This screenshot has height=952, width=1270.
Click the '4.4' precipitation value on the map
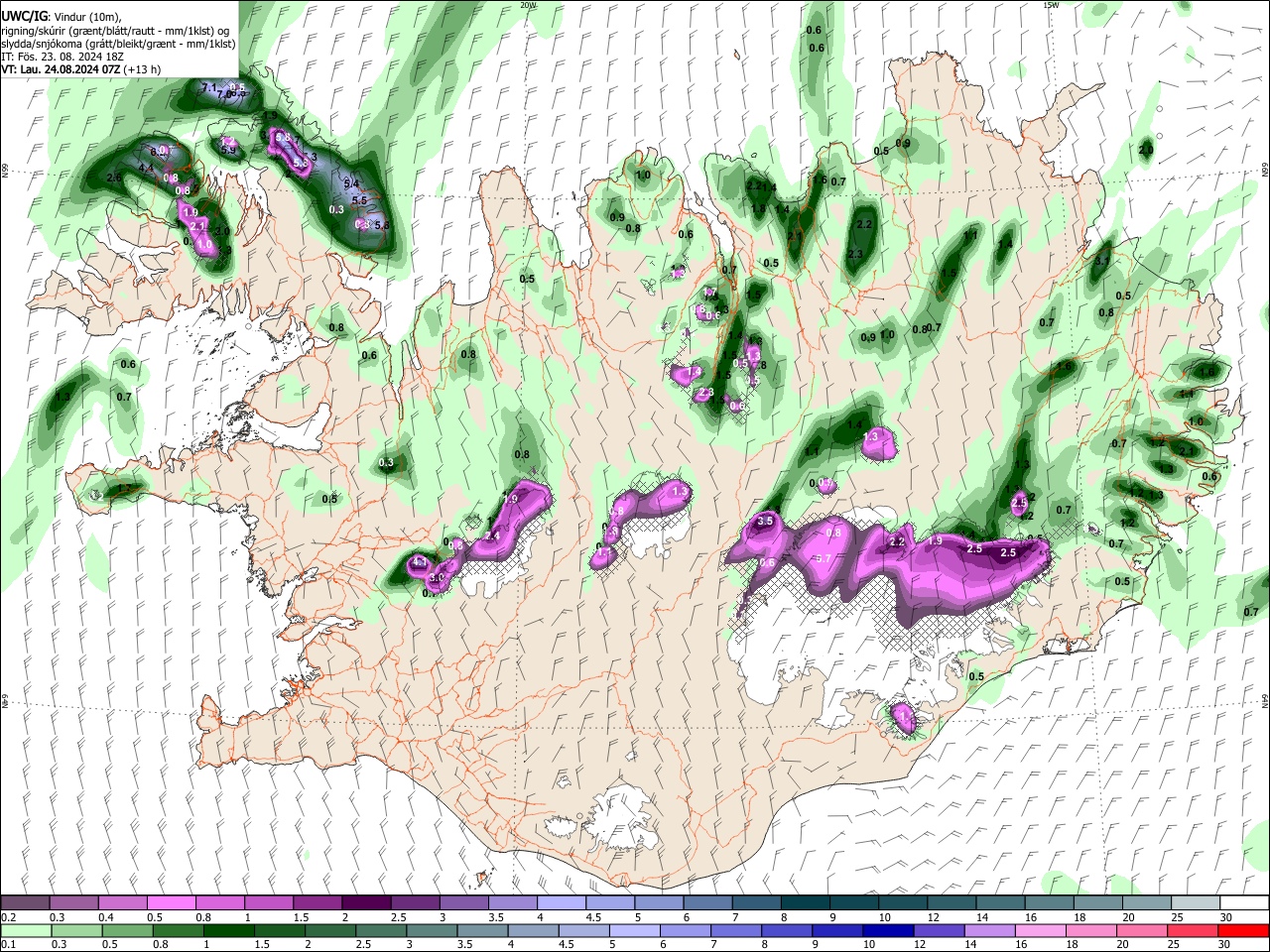click(145, 170)
